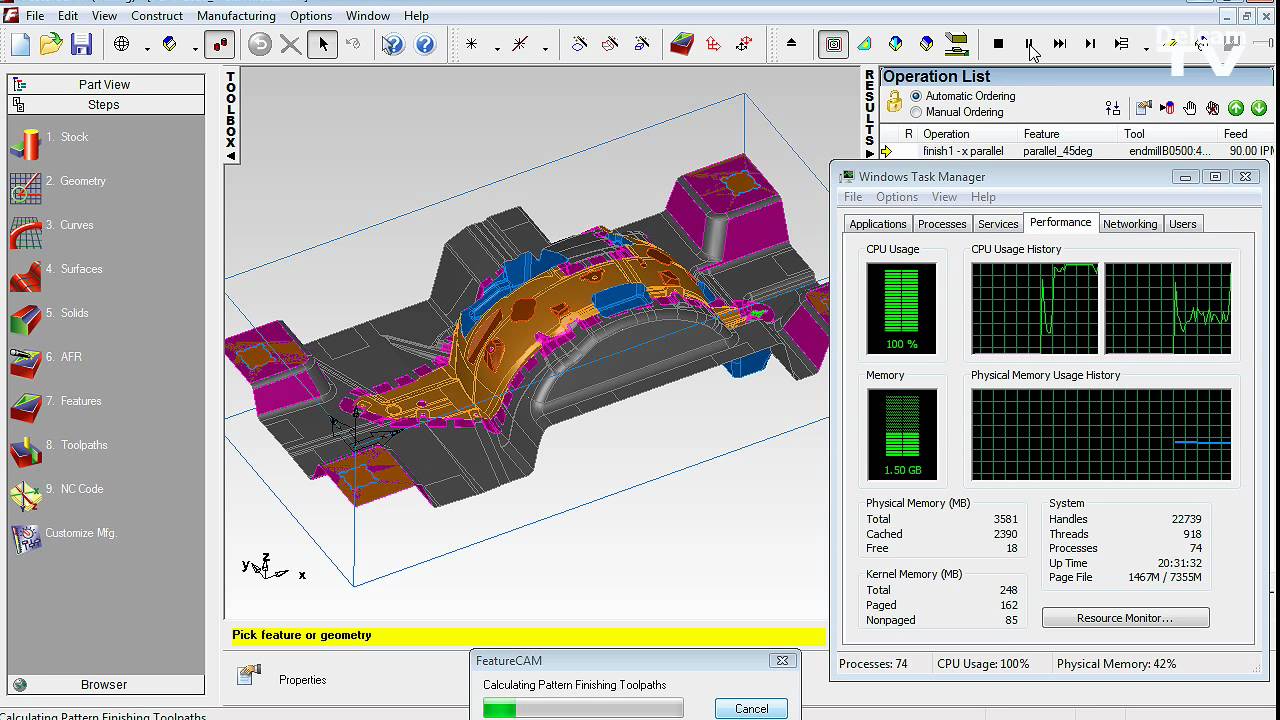
Task: Move operation up with green arrow
Action: (x=1236, y=108)
